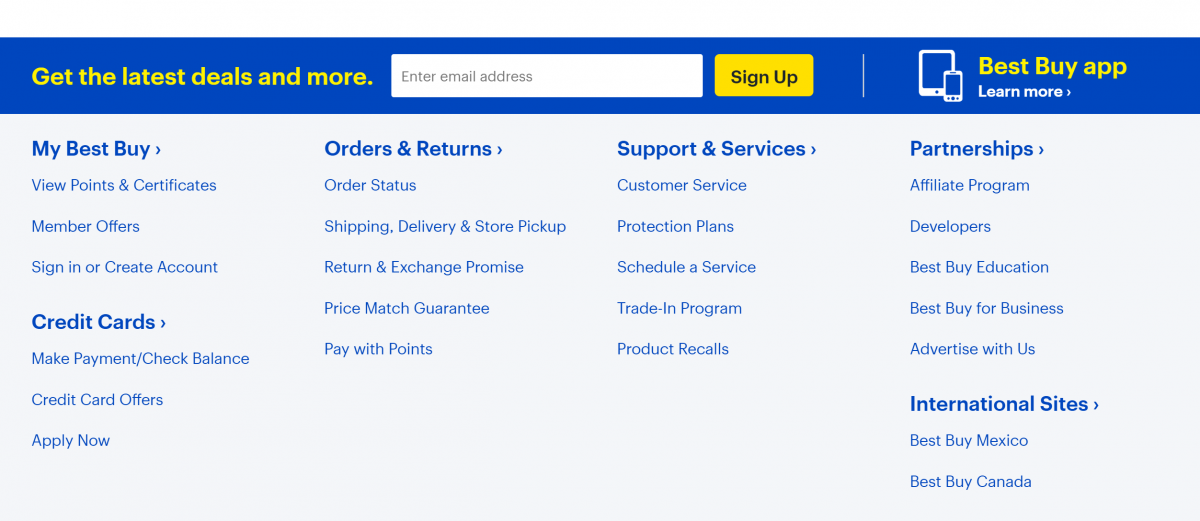Open the Support & Services heading
The height and width of the screenshot is (521, 1200).
(x=716, y=149)
